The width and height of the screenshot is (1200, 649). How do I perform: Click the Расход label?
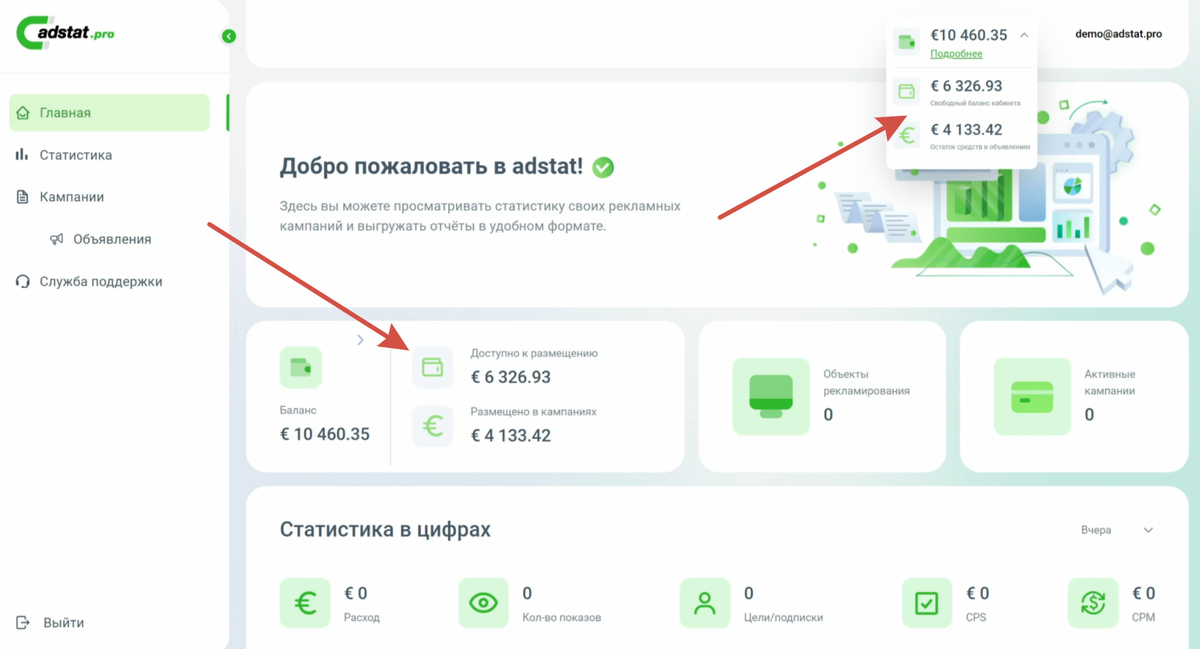(362, 617)
